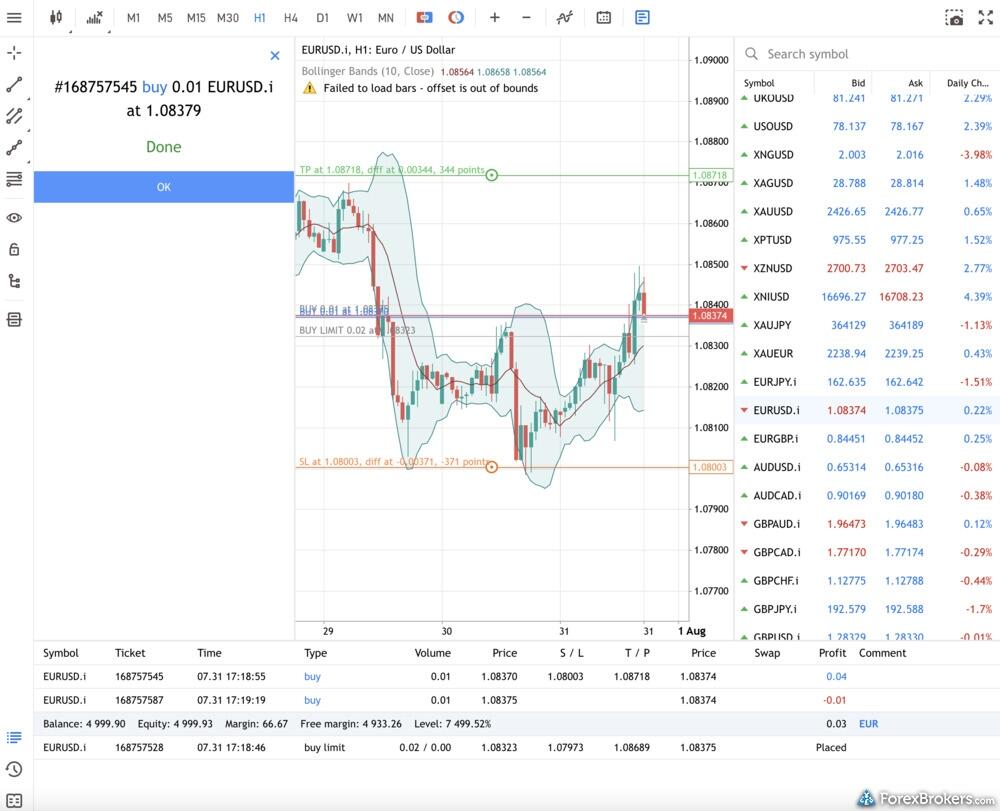Image resolution: width=1000 pixels, height=811 pixels.
Task: Click OK to confirm the order
Action: click(164, 187)
